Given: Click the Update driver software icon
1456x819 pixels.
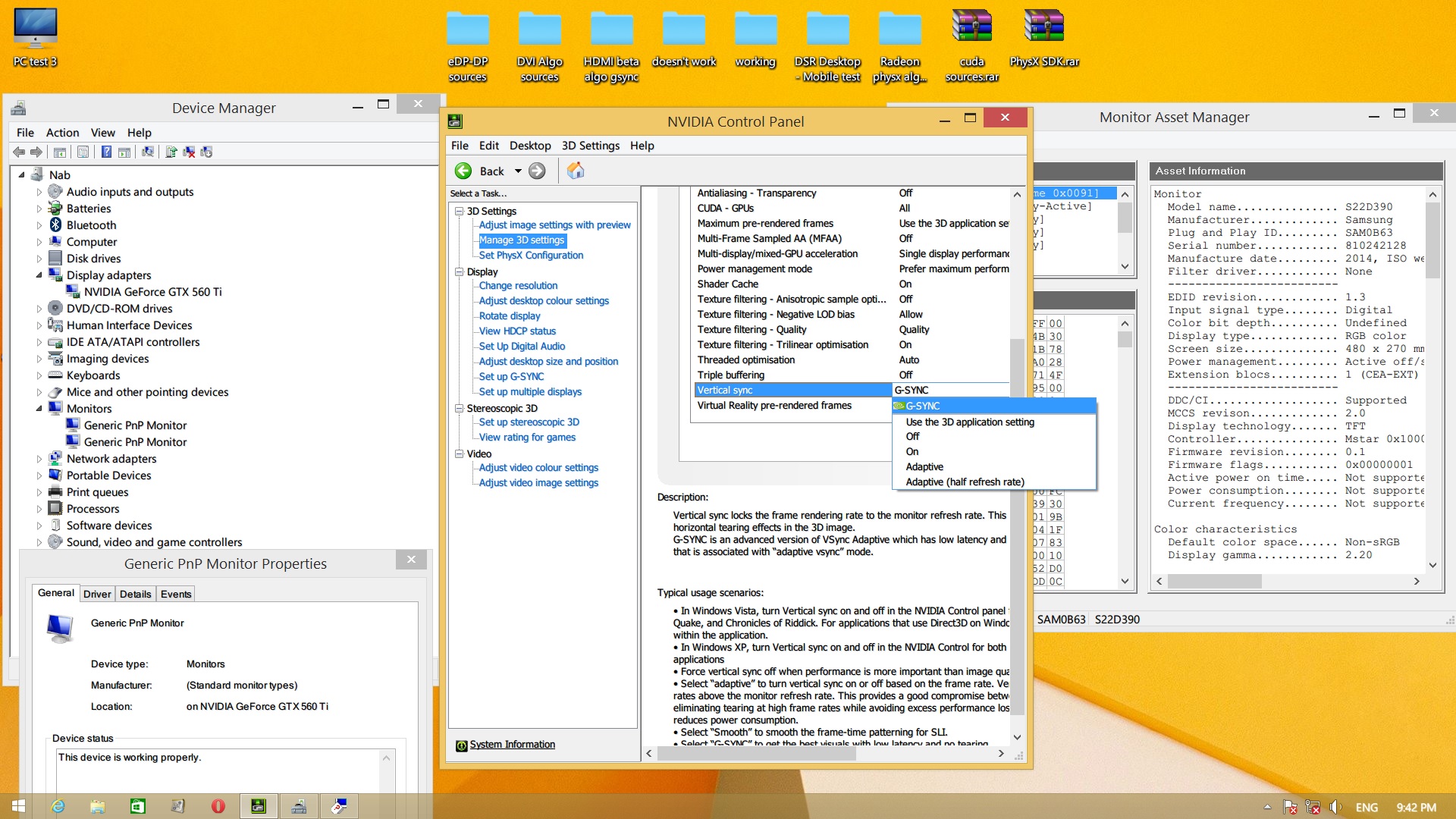Looking at the screenshot, I should (x=171, y=152).
